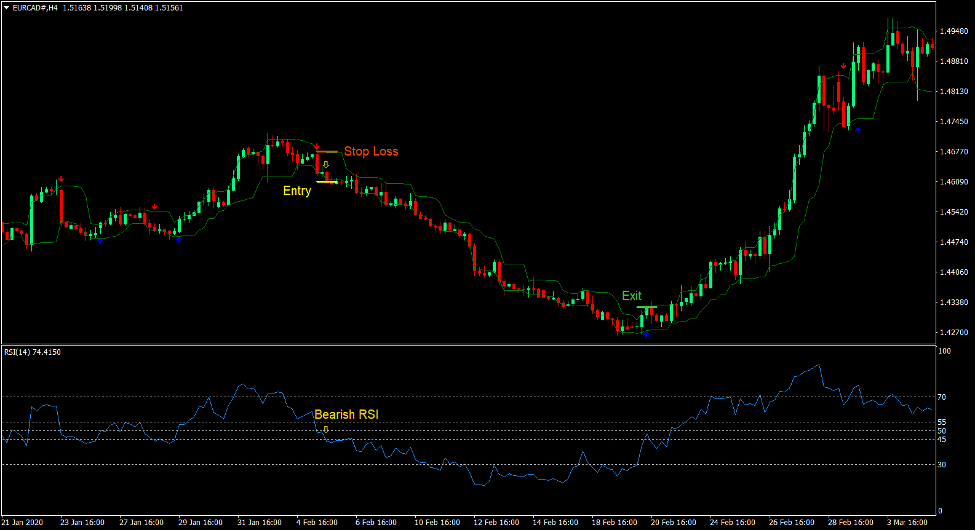
Task: Click the leftmost red sell arrow on the chart
Action: [60, 180]
